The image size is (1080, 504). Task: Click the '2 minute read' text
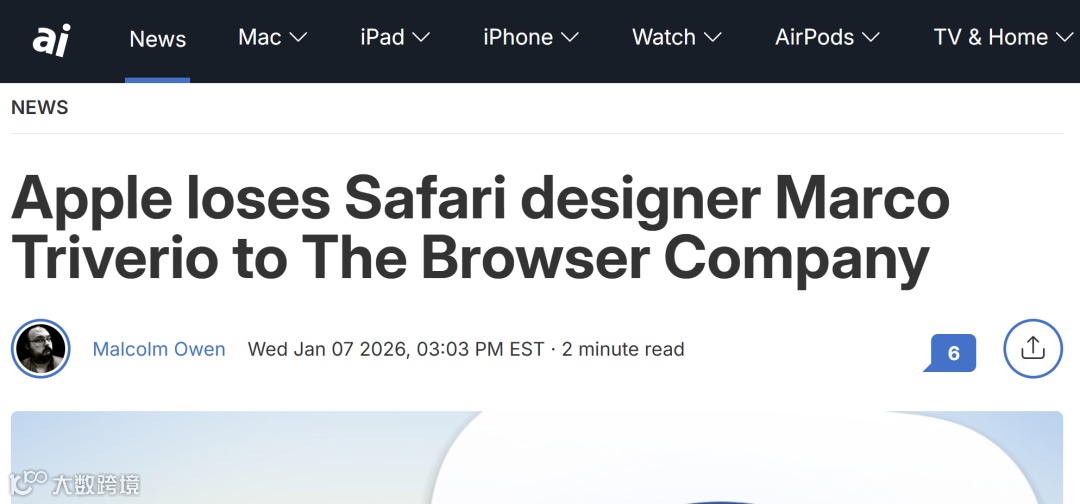coord(623,349)
